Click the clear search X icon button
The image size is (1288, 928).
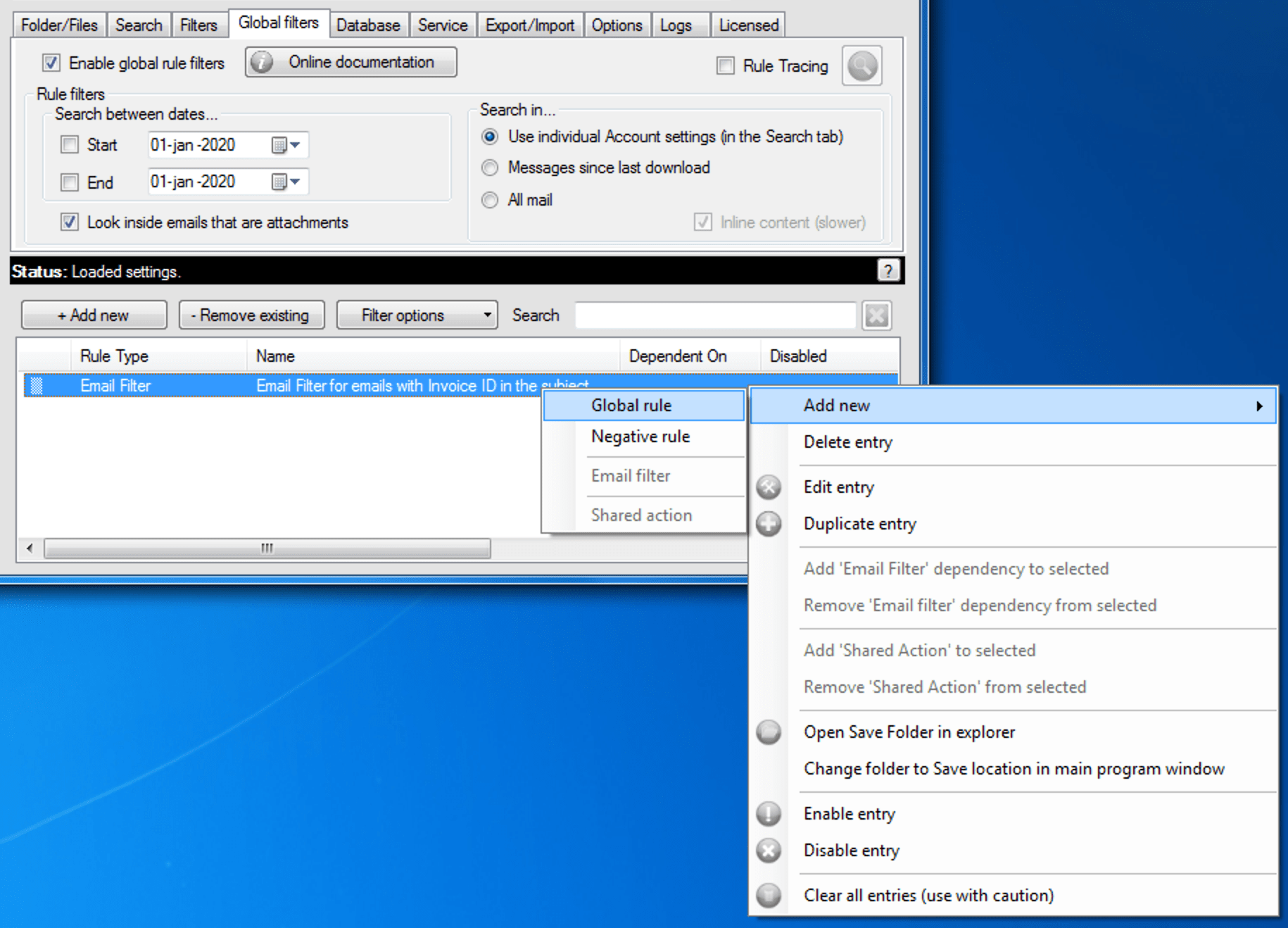pos(876,315)
